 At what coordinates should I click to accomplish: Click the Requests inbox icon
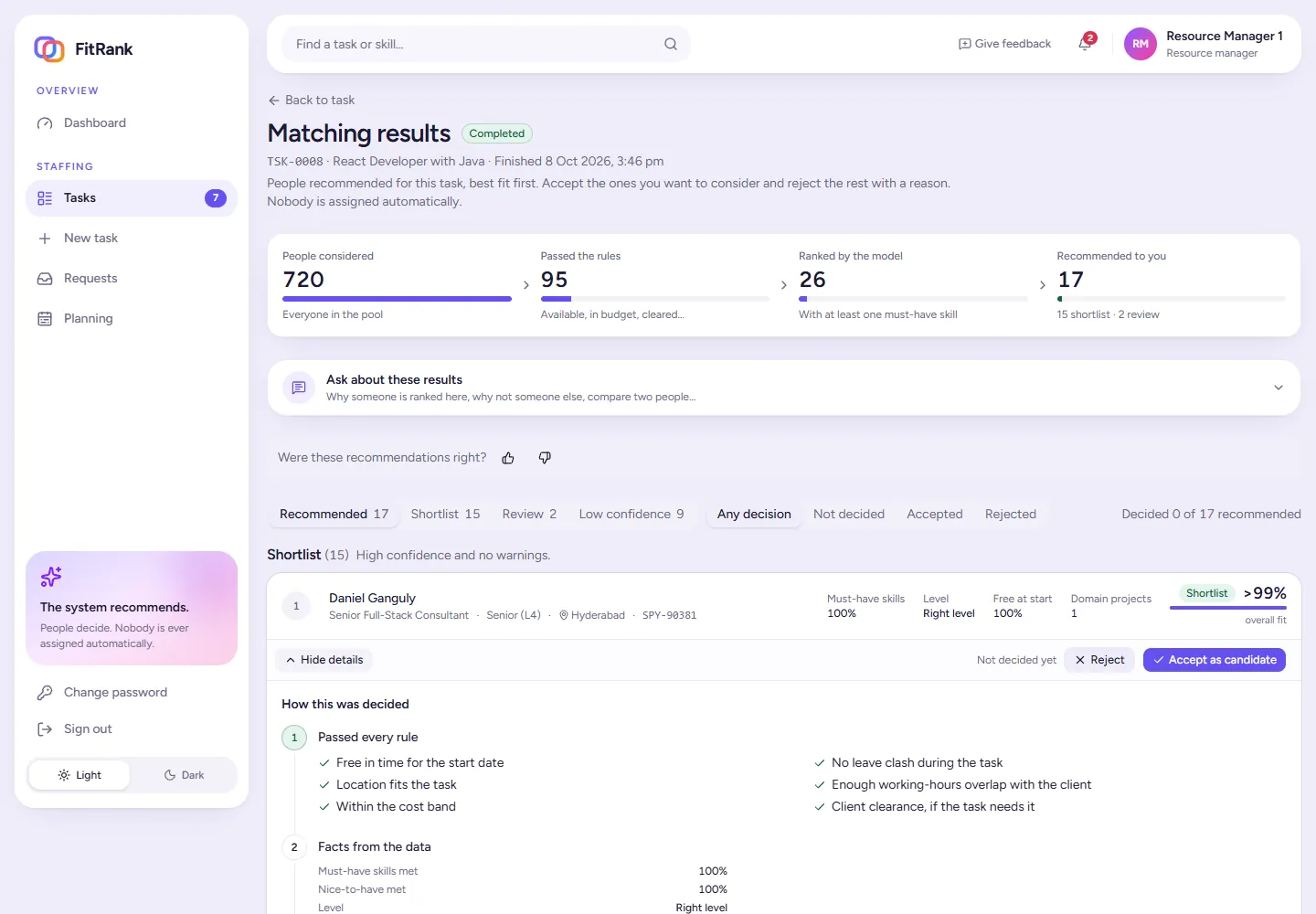click(45, 279)
